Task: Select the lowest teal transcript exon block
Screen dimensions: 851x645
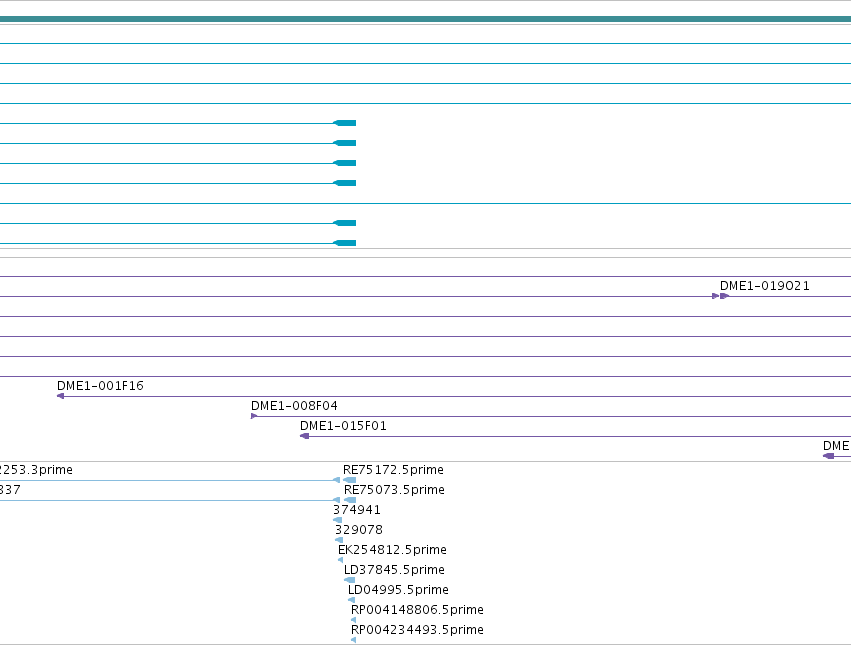Action: (345, 243)
